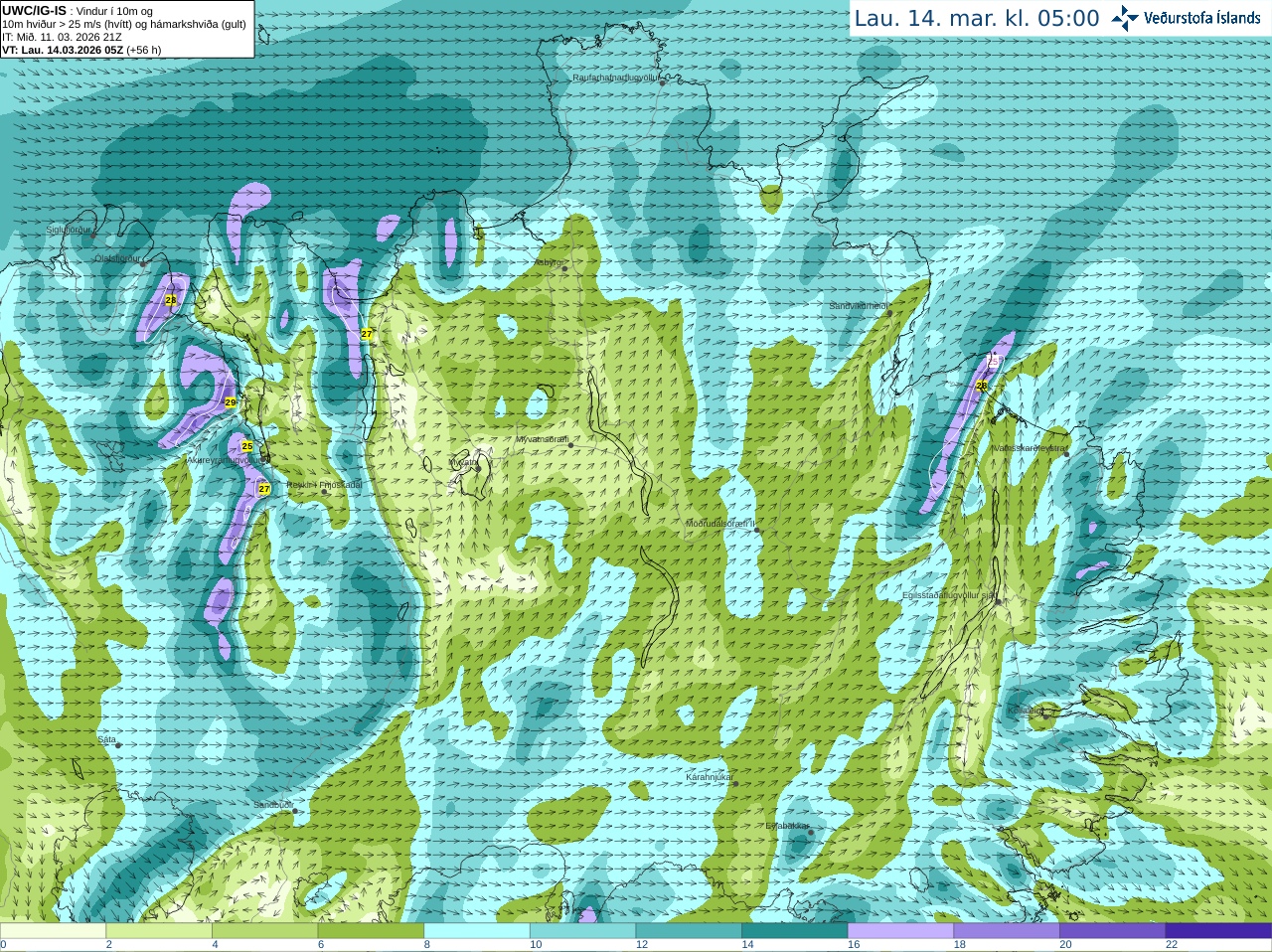The height and width of the screenshot is (952, 1272).
Task: Click the Raufarhafnarflugvöllur station marker
Action: [x=663, y=82]
